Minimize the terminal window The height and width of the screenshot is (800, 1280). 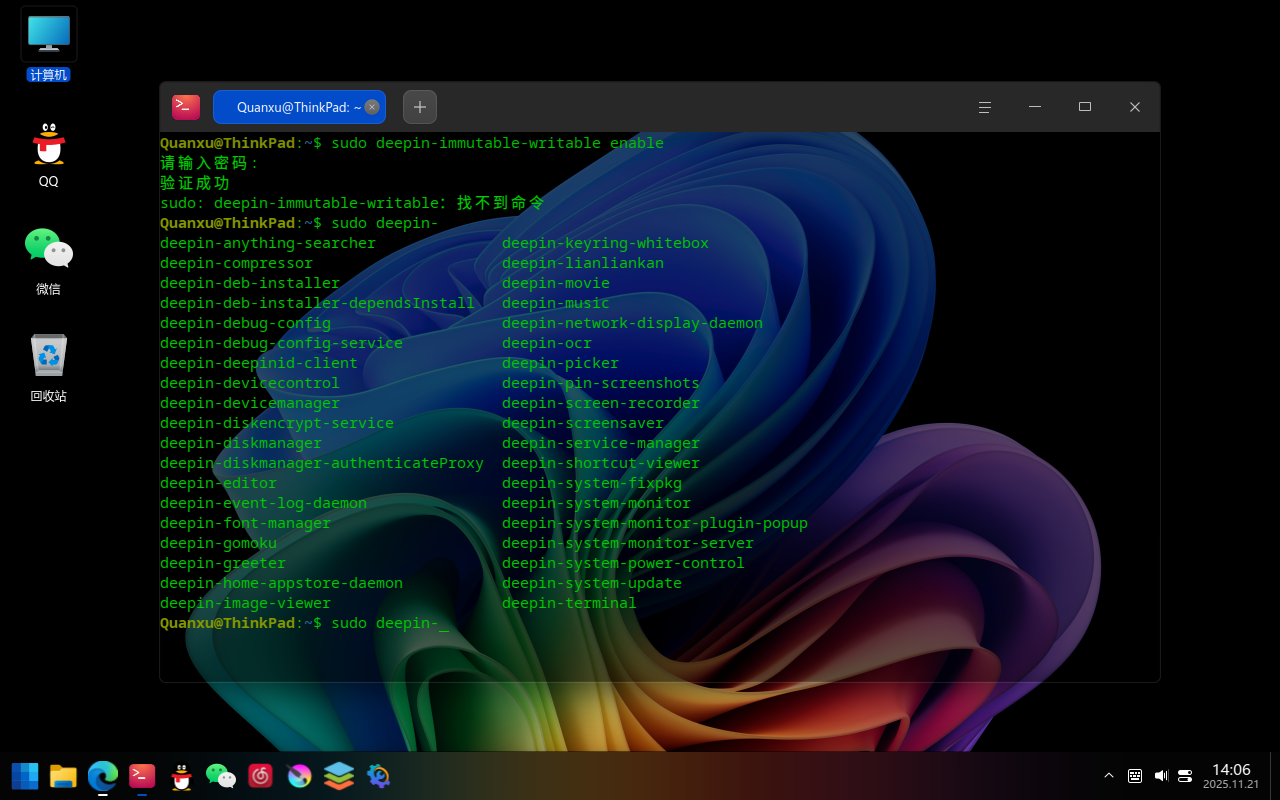click(x=1035, y=107)
